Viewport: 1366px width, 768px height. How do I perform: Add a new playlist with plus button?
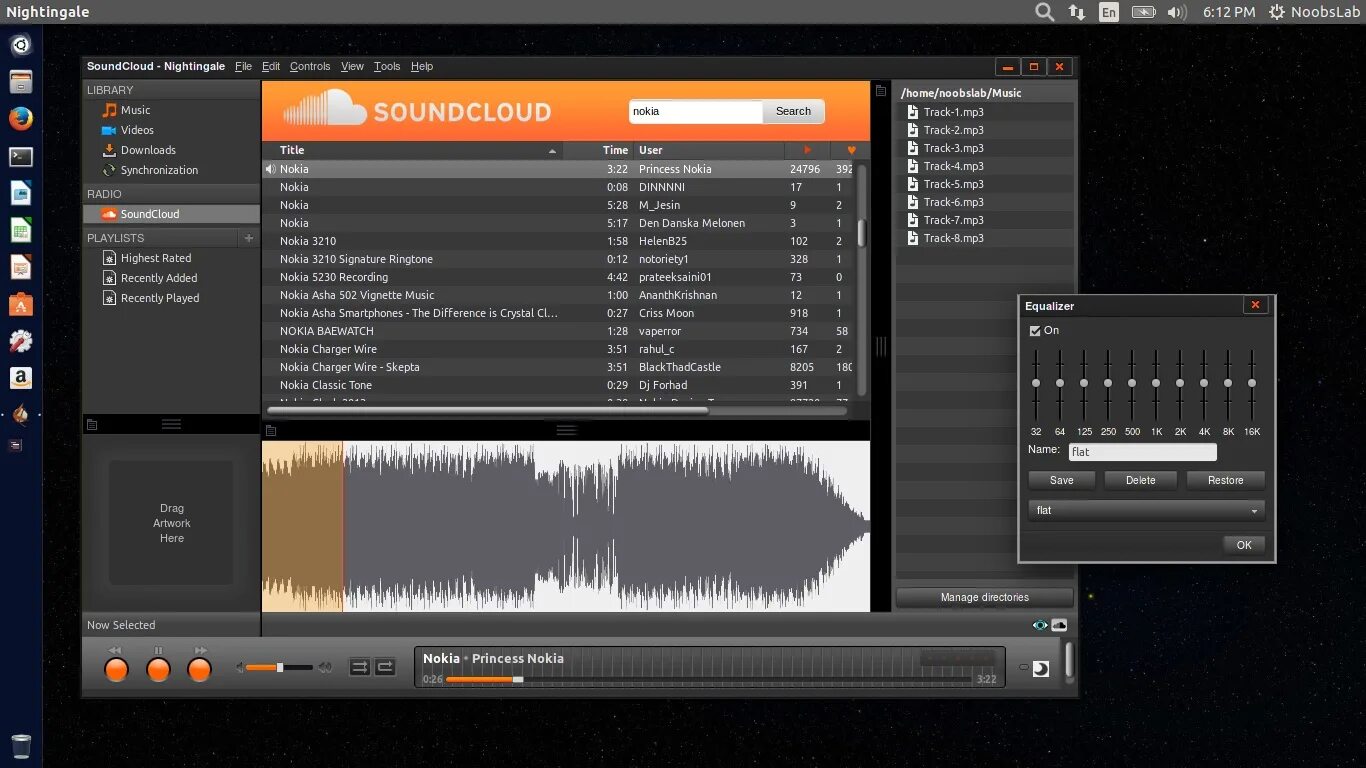[x=249, y=238]
